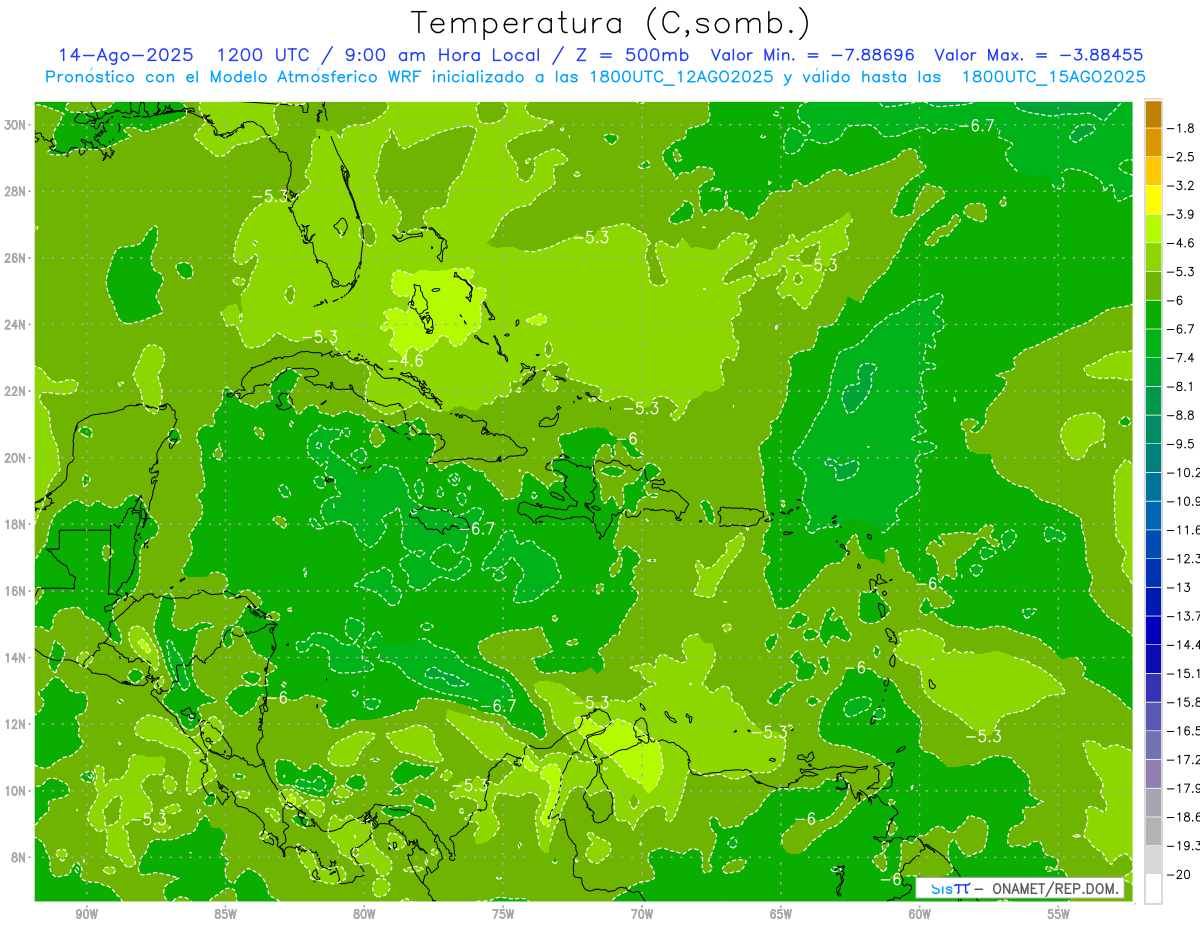Viewport: 1200px width, 927px height.
Task: Click the '55W' longitude axis label
Action: click(1059, 914)
